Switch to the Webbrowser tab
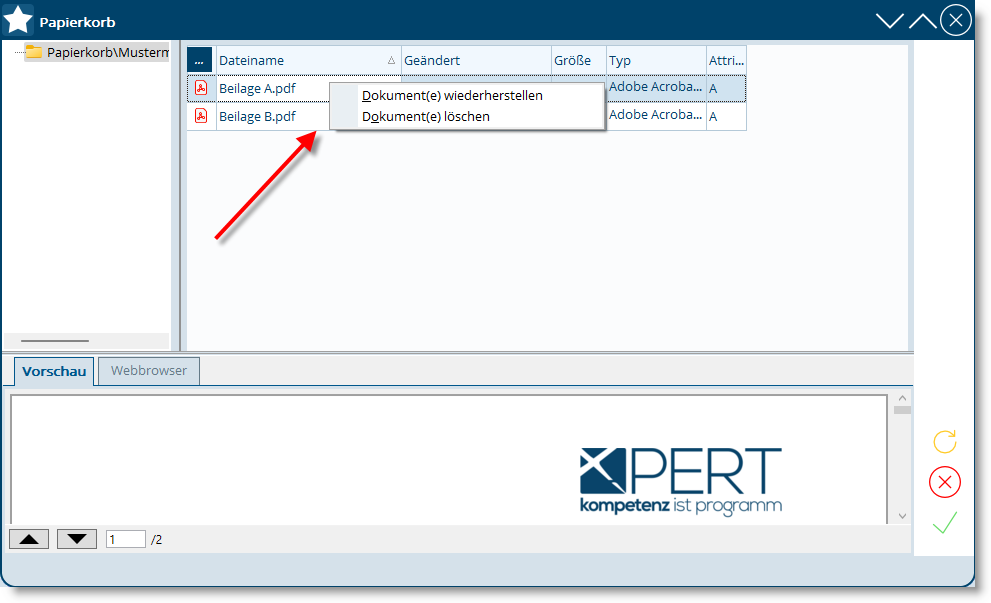The width and height of the screenshot is (991, 603). point(149,371)
